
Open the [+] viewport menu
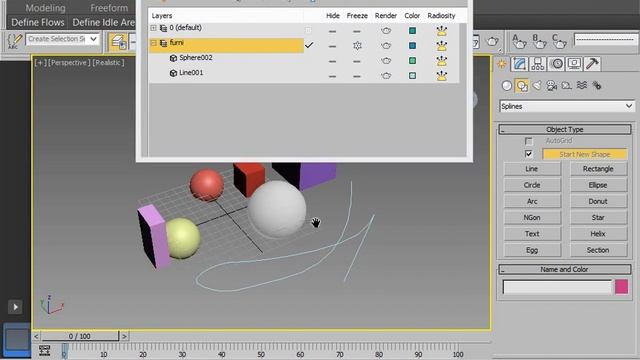40,63
